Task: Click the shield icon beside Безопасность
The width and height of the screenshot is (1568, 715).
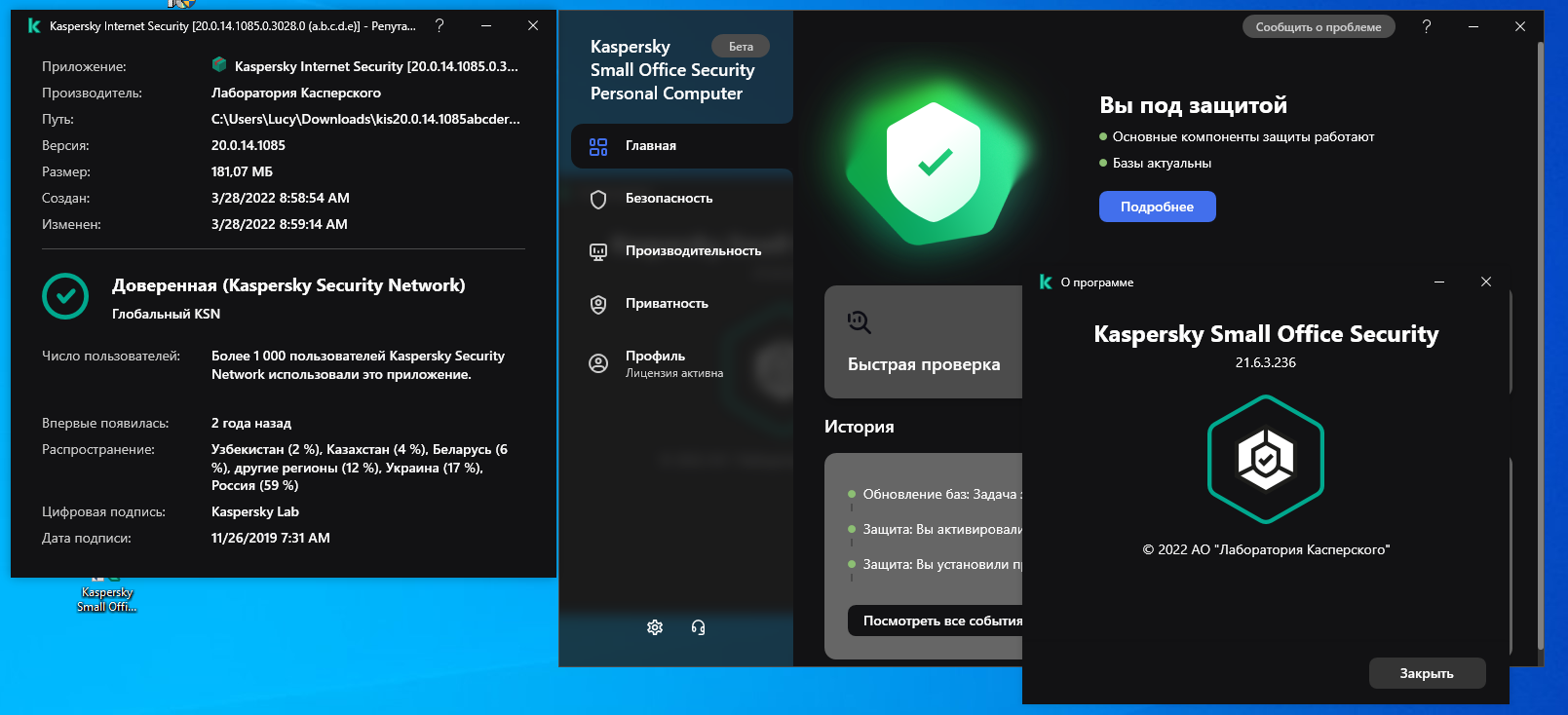Action: [x=598, y=199]
